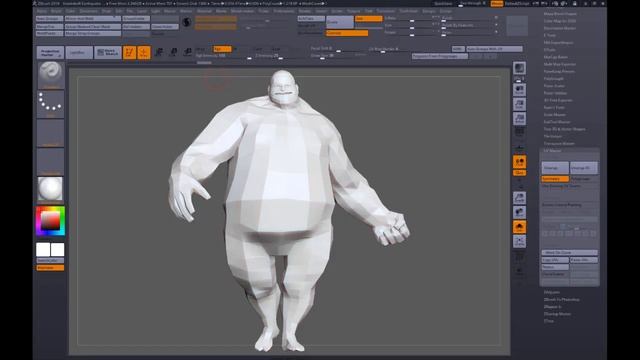Toggle the orange Local transformations icon
This screenshot has width=640, height=360.
pos(519,162)
